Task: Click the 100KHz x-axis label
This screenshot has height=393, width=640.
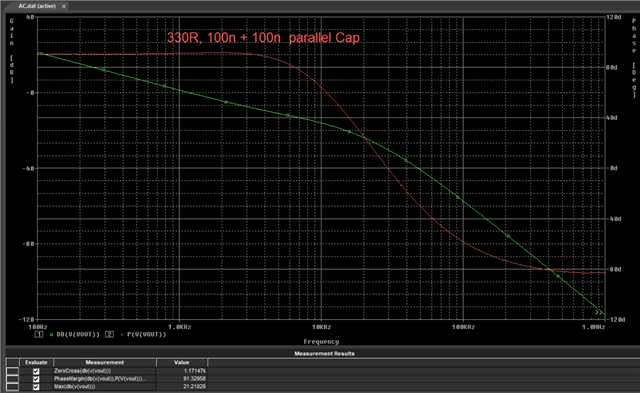Action: 463,327
